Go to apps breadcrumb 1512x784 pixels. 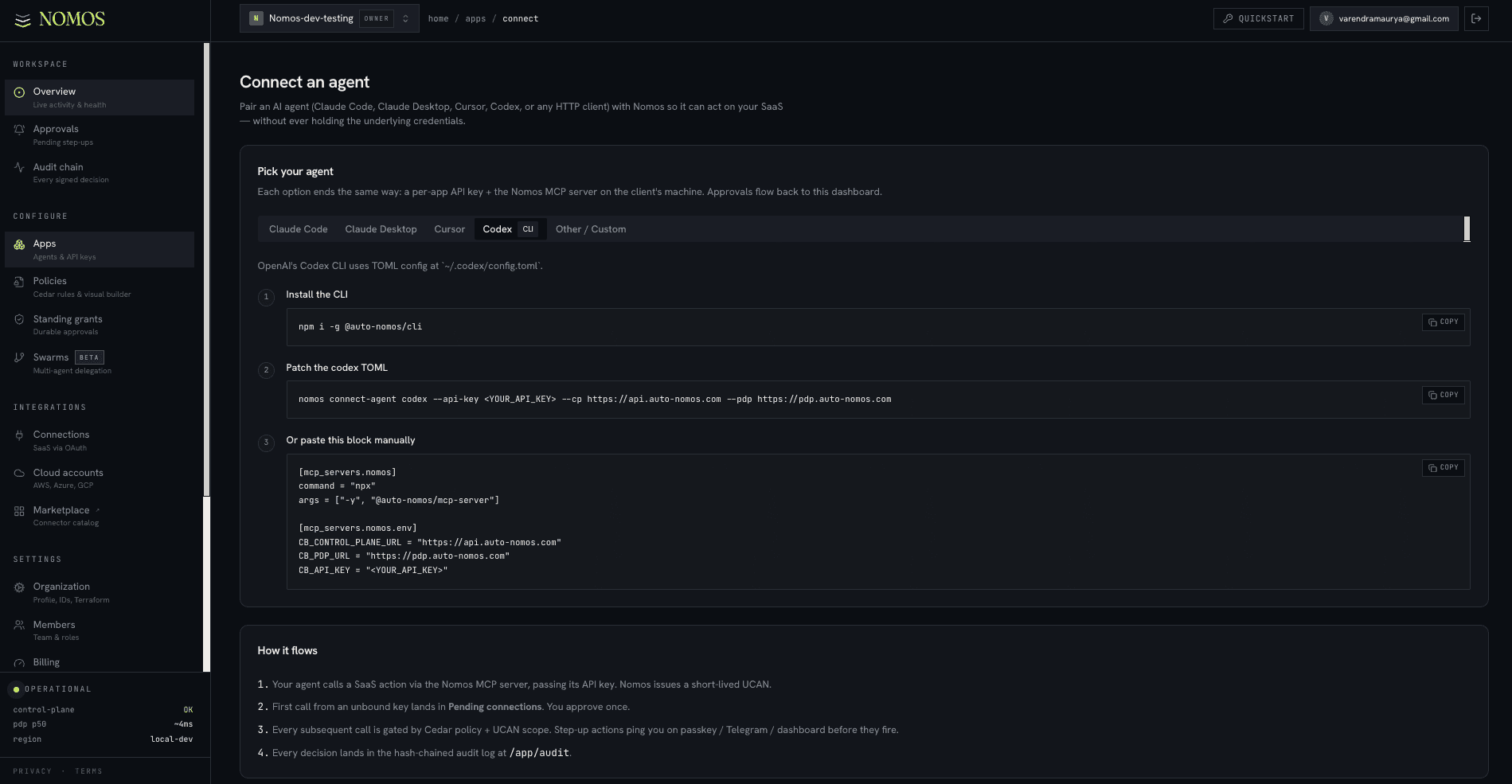(x=475, y=19)
